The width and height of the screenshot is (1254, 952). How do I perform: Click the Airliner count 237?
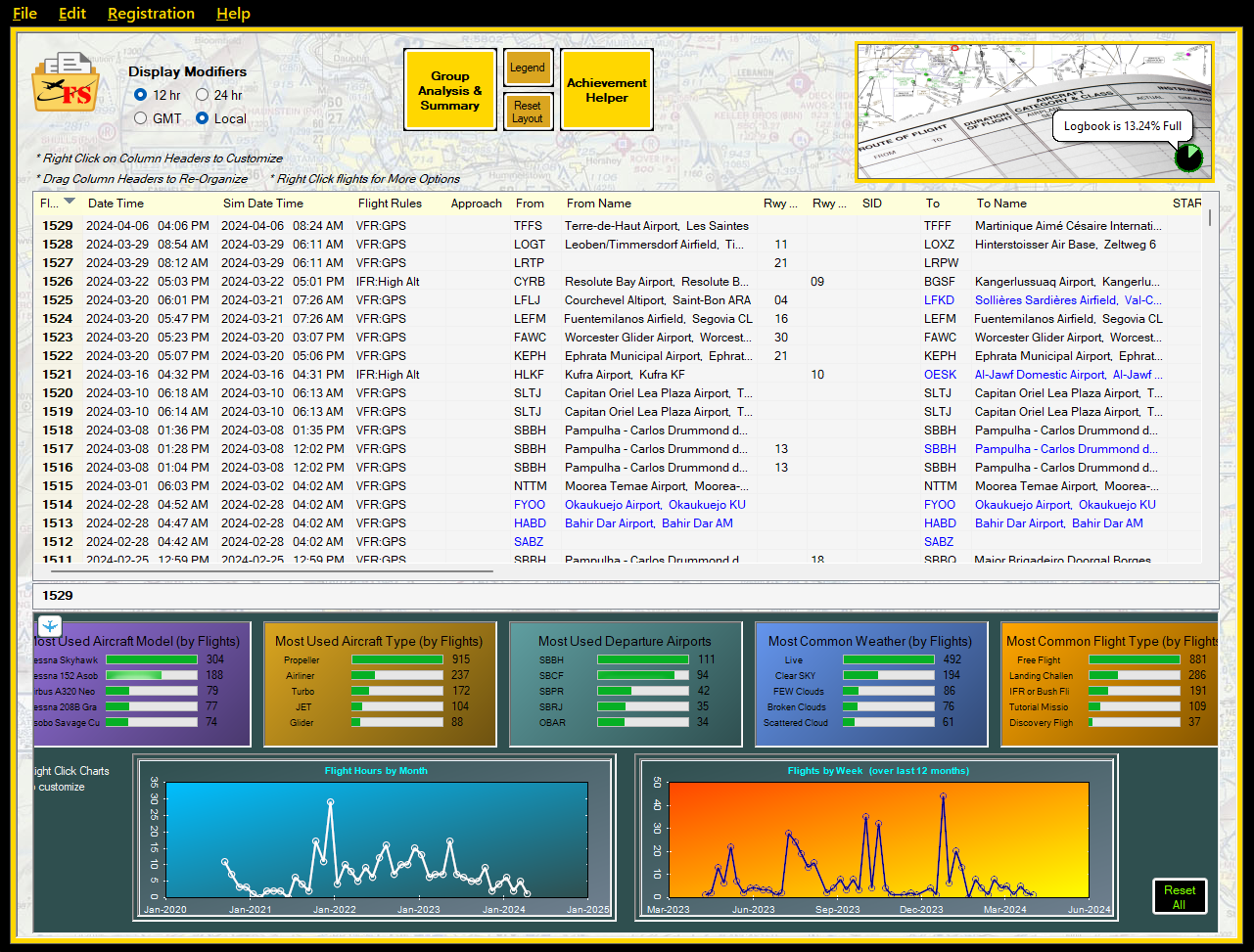(x=460, y=675)
